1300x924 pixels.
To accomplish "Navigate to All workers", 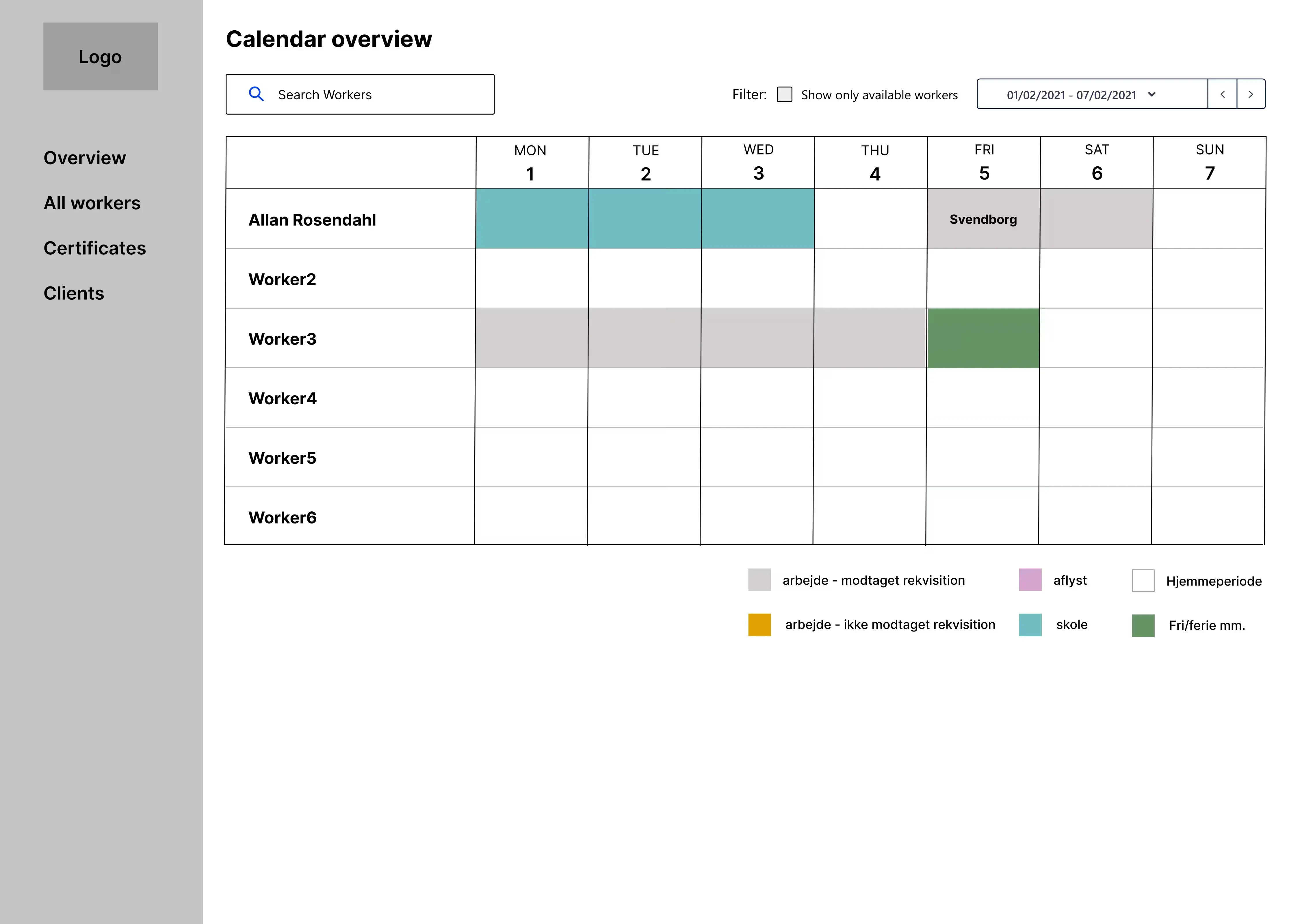I will pyautogui.click(x=92, y=203).
